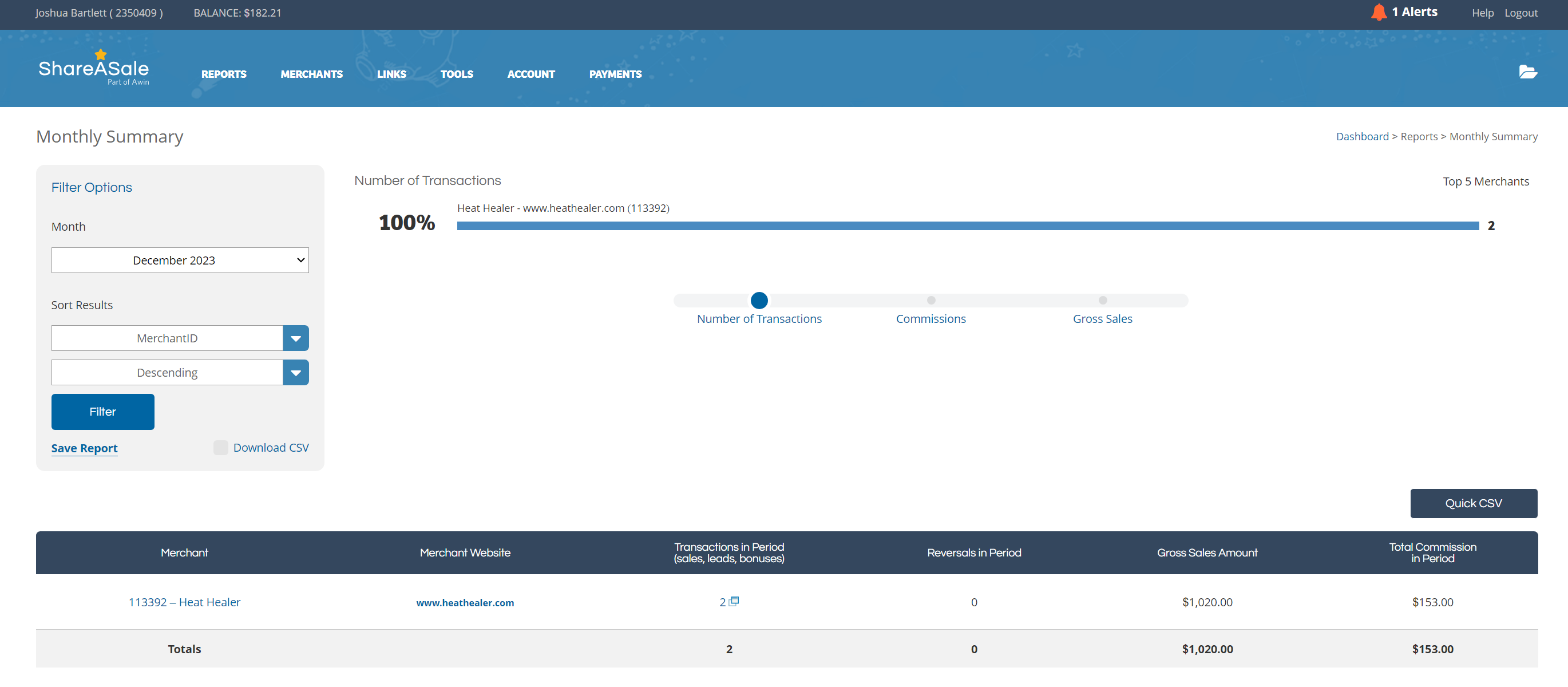1568x687 pixels.
Task: Open the 113392 – Heat Healer merchant link
Action: [x=184, y=602]
